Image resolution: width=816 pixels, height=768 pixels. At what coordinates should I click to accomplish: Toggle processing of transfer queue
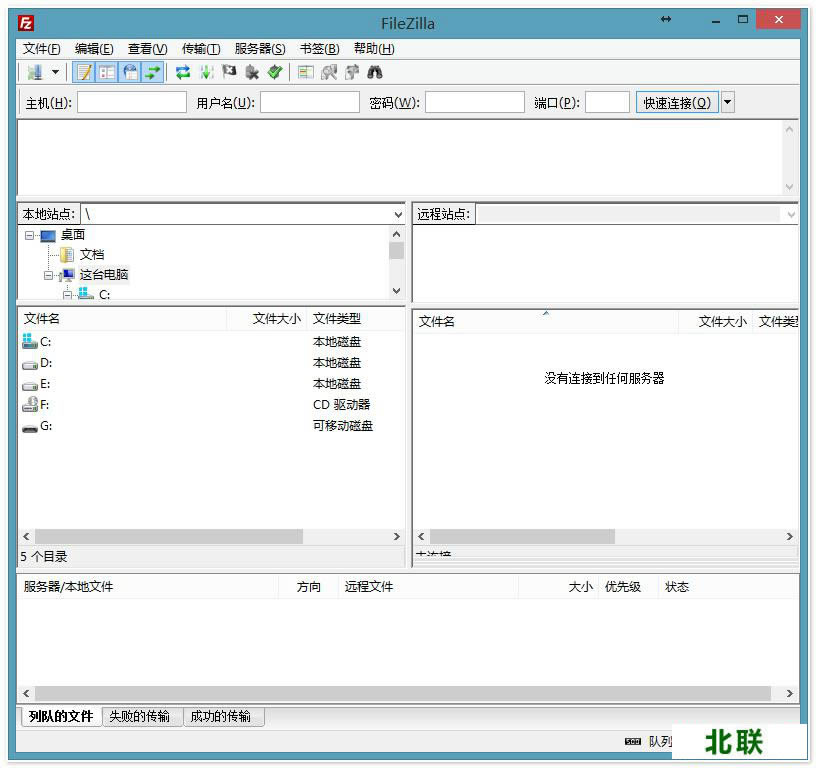207,72
